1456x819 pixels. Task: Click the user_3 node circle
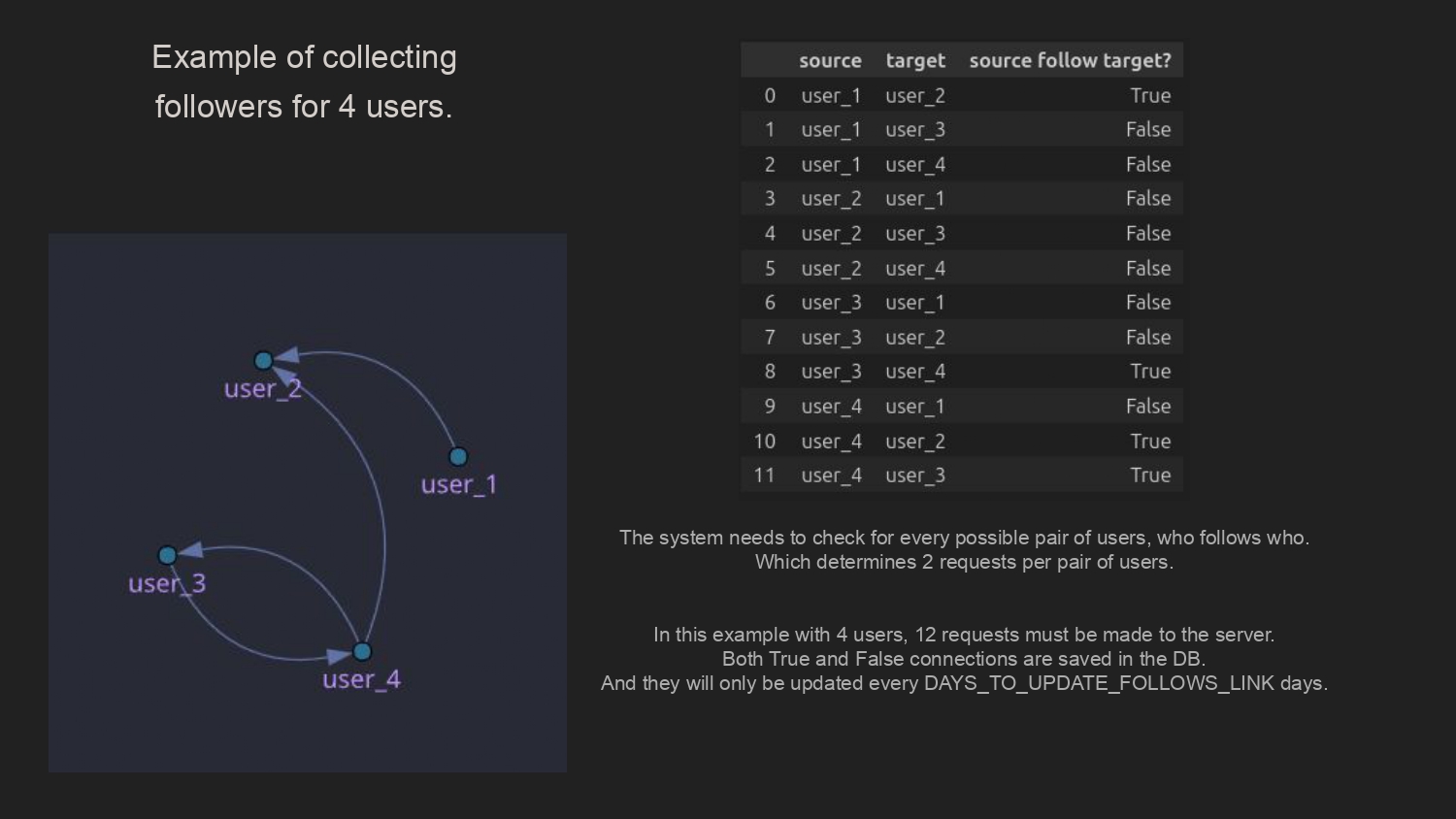[168, 555]
